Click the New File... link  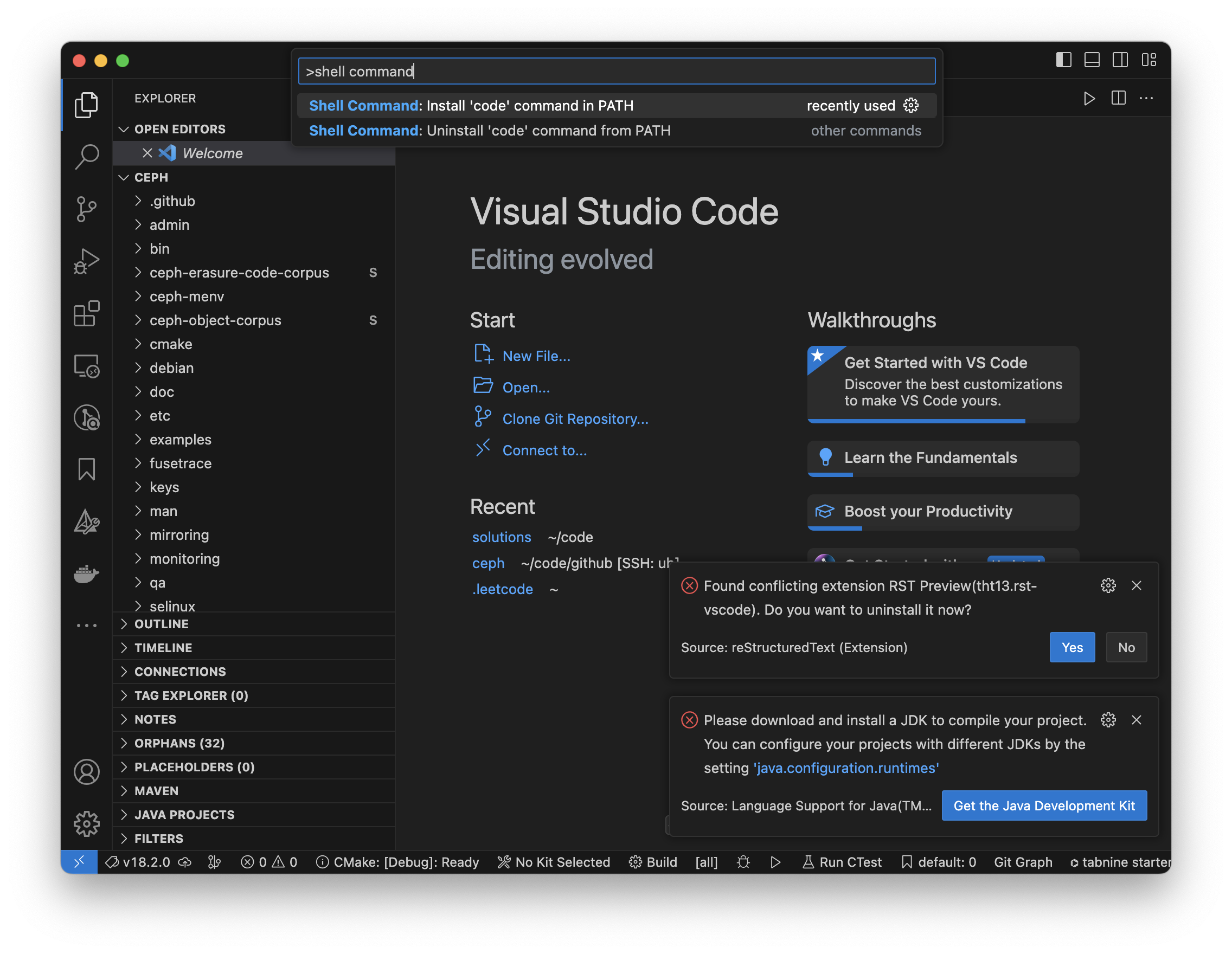536,356
